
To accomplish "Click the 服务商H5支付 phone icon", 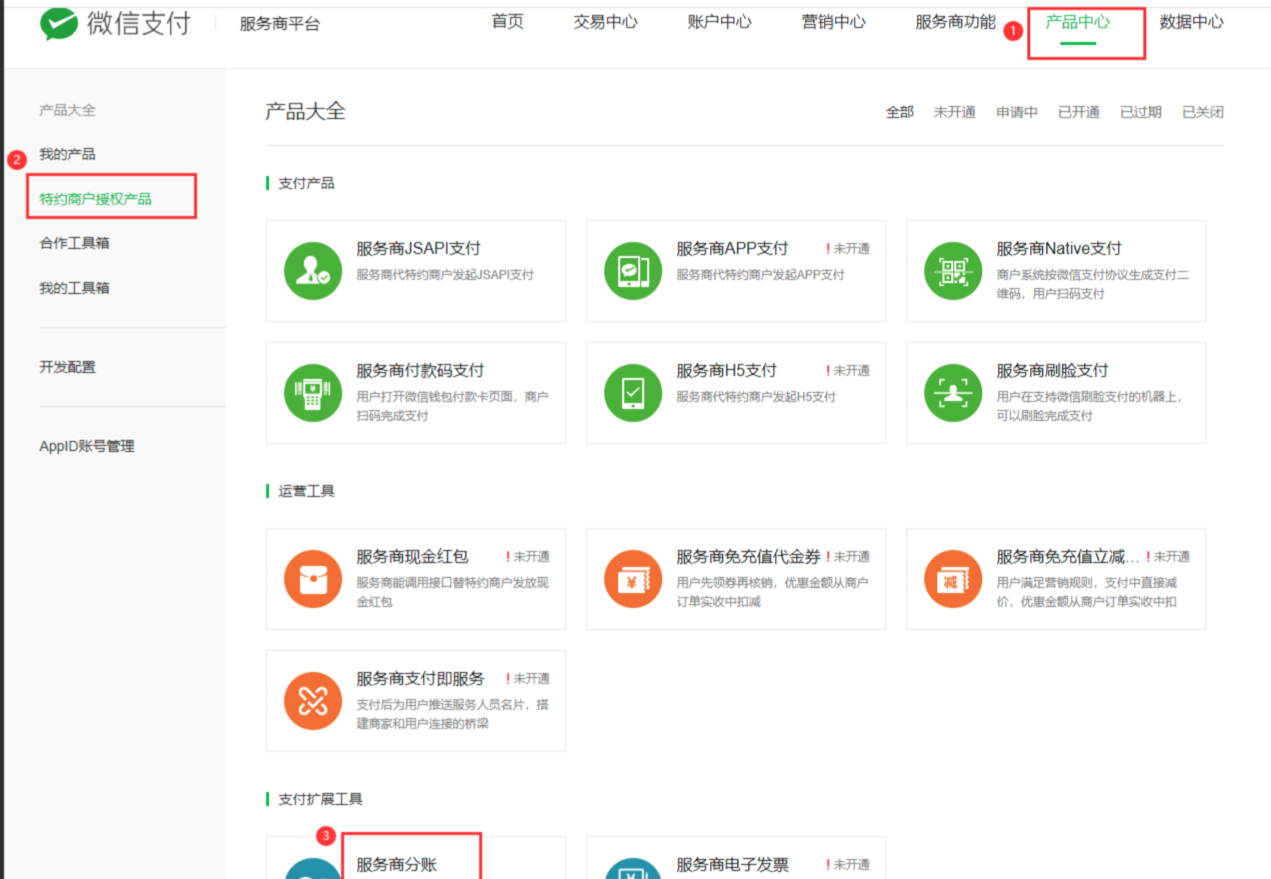I will (x=633, y=393).
